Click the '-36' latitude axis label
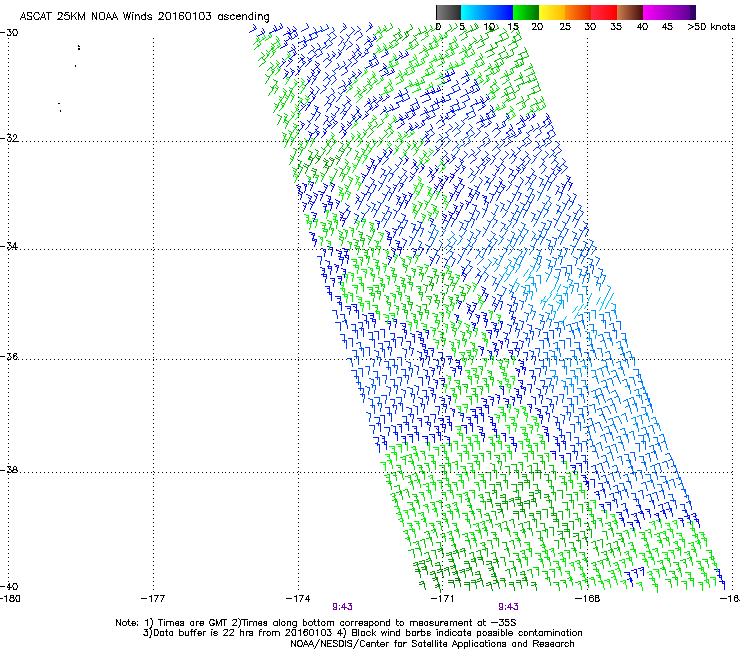Screen dimensions: 740x650 pyautogui.click(x=9, y=356)
